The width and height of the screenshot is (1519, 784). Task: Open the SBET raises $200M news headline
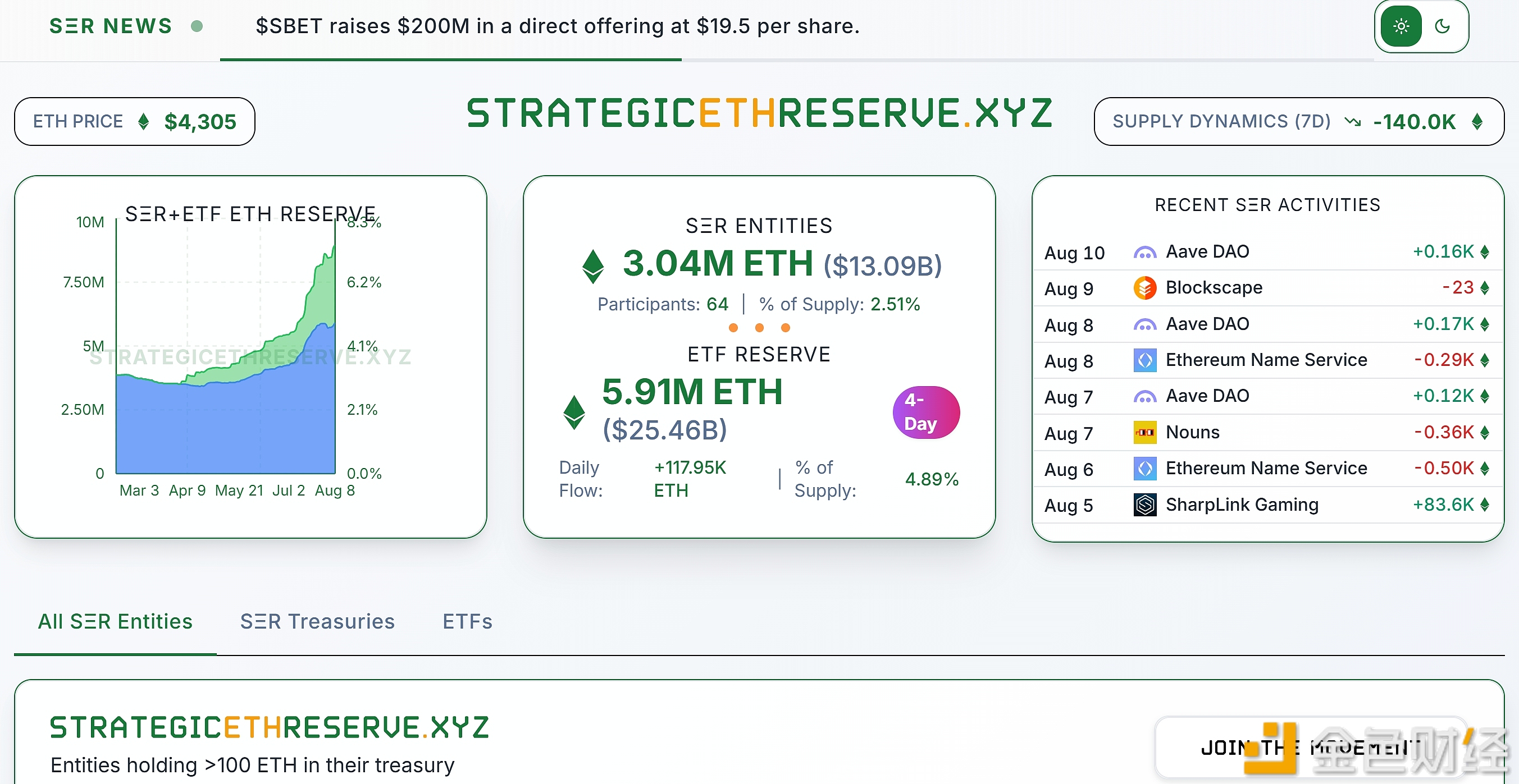coord(557,26)
